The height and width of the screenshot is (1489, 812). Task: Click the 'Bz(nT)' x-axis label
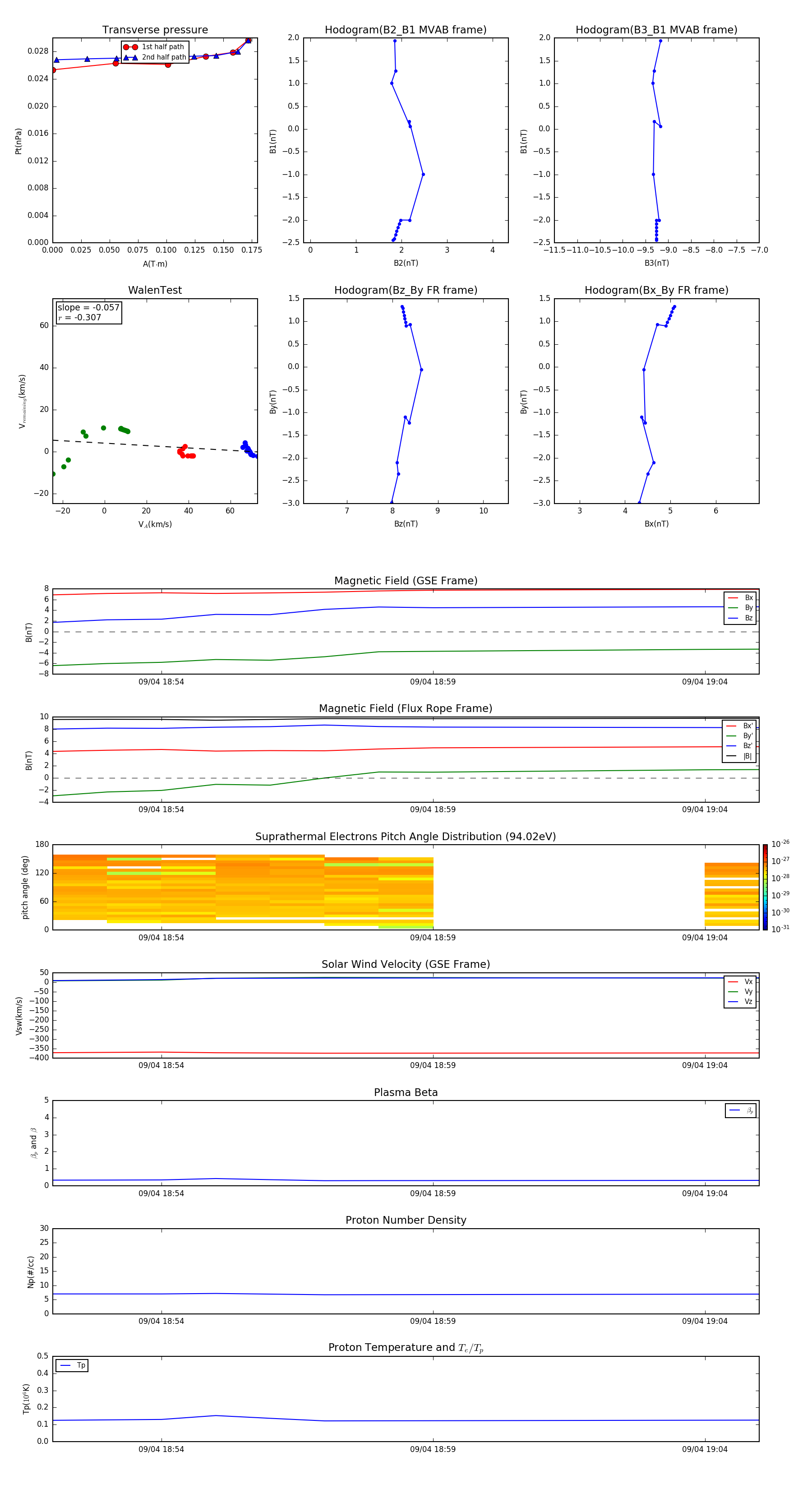pyautogui.click(x=406, y=524)
